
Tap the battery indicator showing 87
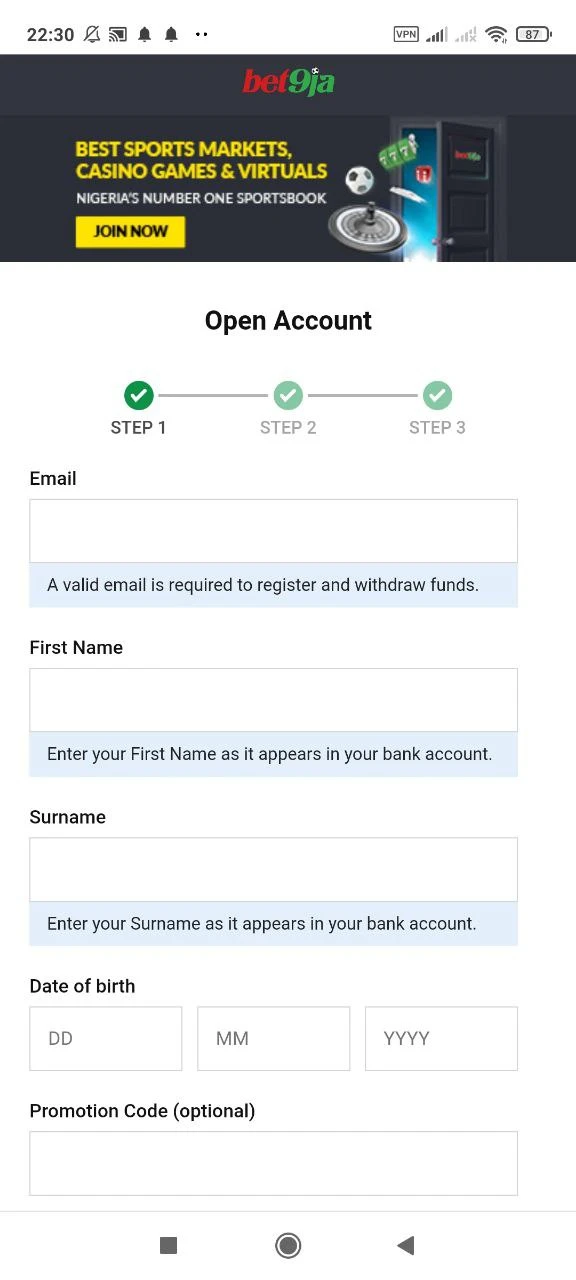(534, 33)
